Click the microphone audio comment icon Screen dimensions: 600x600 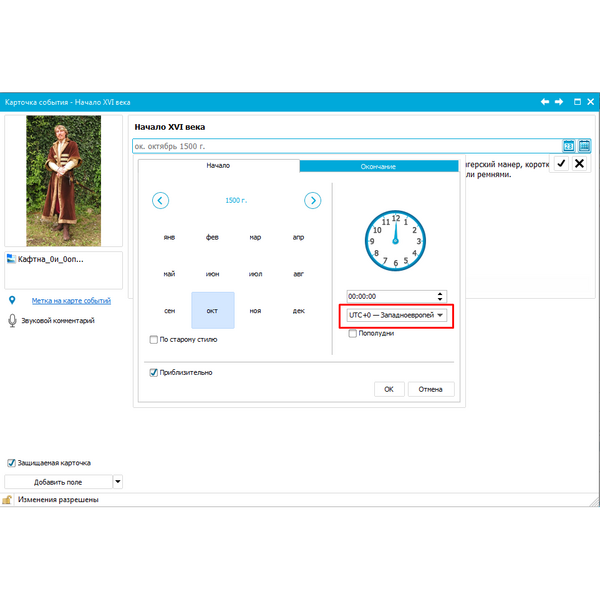[12, 321]
